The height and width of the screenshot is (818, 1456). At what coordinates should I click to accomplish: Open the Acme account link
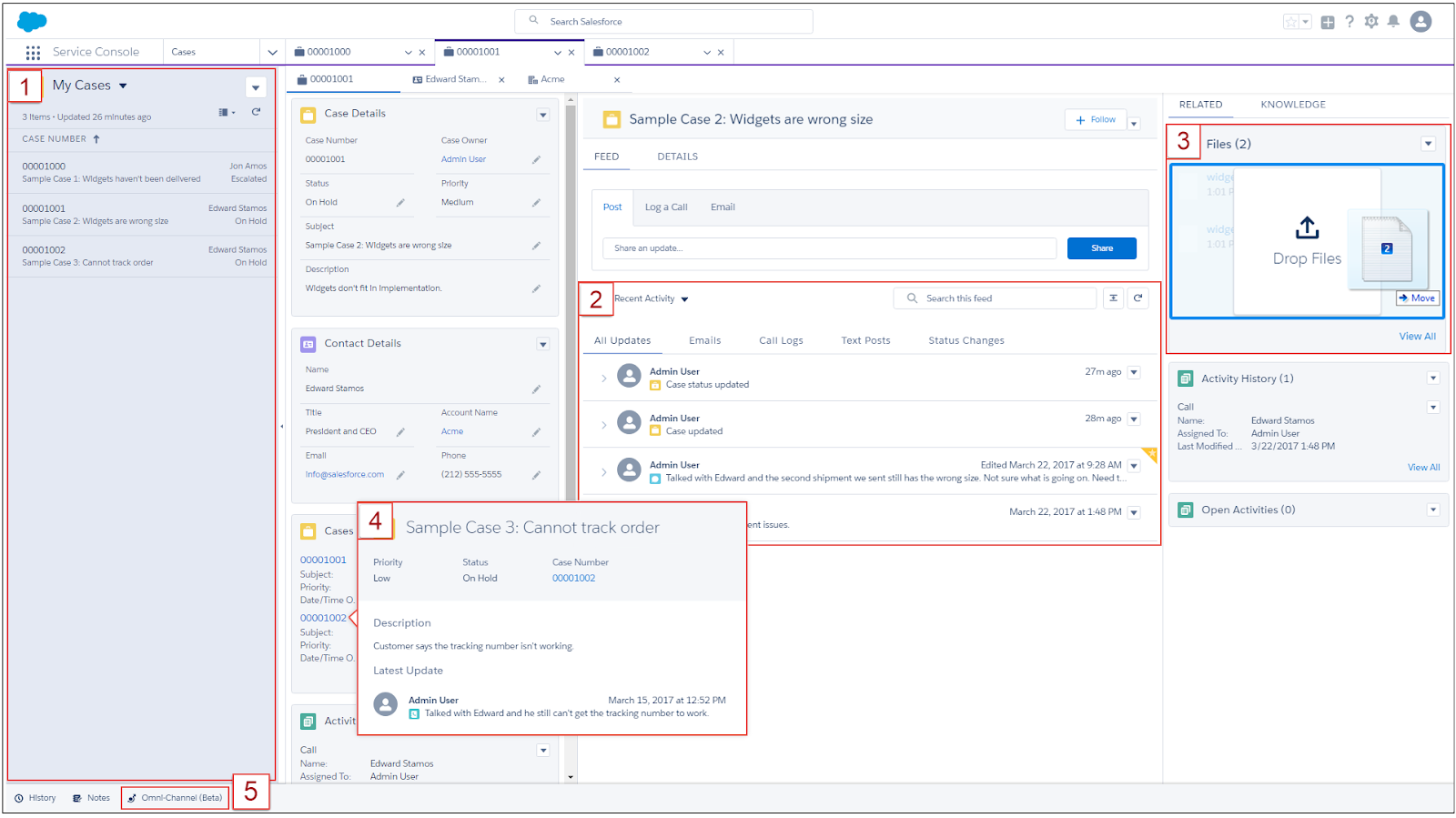tap(452, 432)
